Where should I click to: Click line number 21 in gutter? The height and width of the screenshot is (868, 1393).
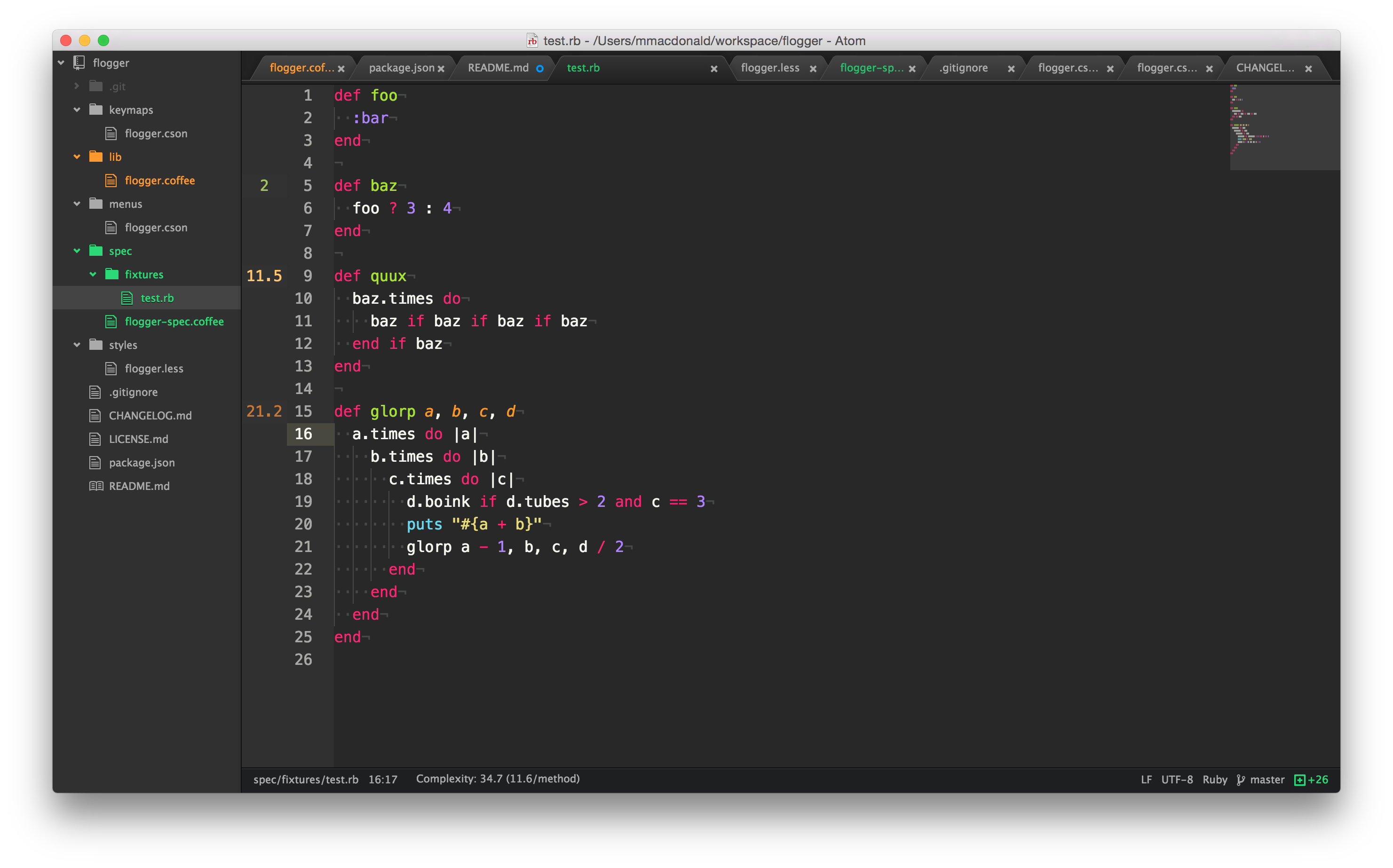point(303,547)
